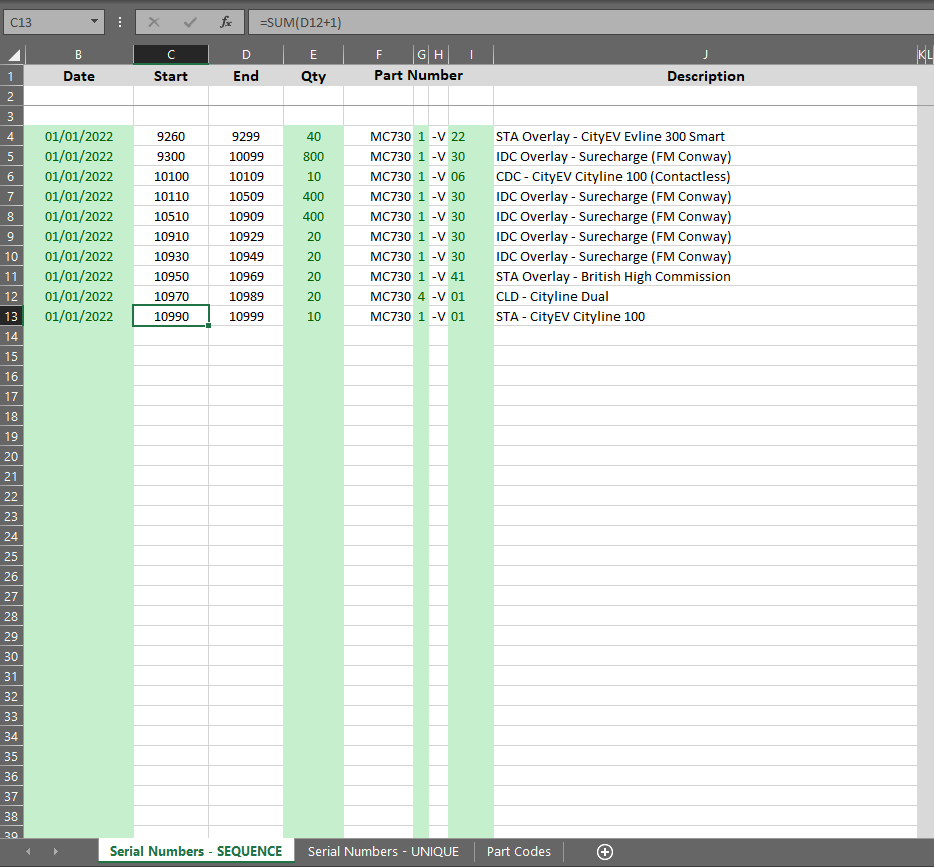Click the three-dot separator beside the Name Box

[x=119, y=21]
